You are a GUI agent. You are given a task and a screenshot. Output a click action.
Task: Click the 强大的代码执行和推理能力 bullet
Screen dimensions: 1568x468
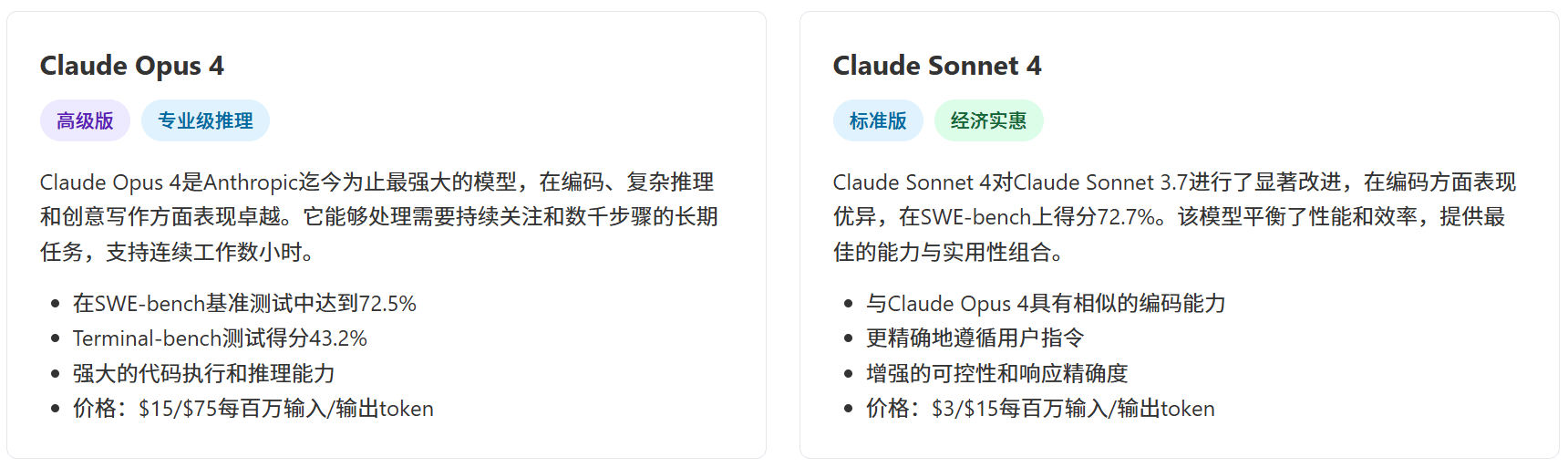[x=204, y=373]
